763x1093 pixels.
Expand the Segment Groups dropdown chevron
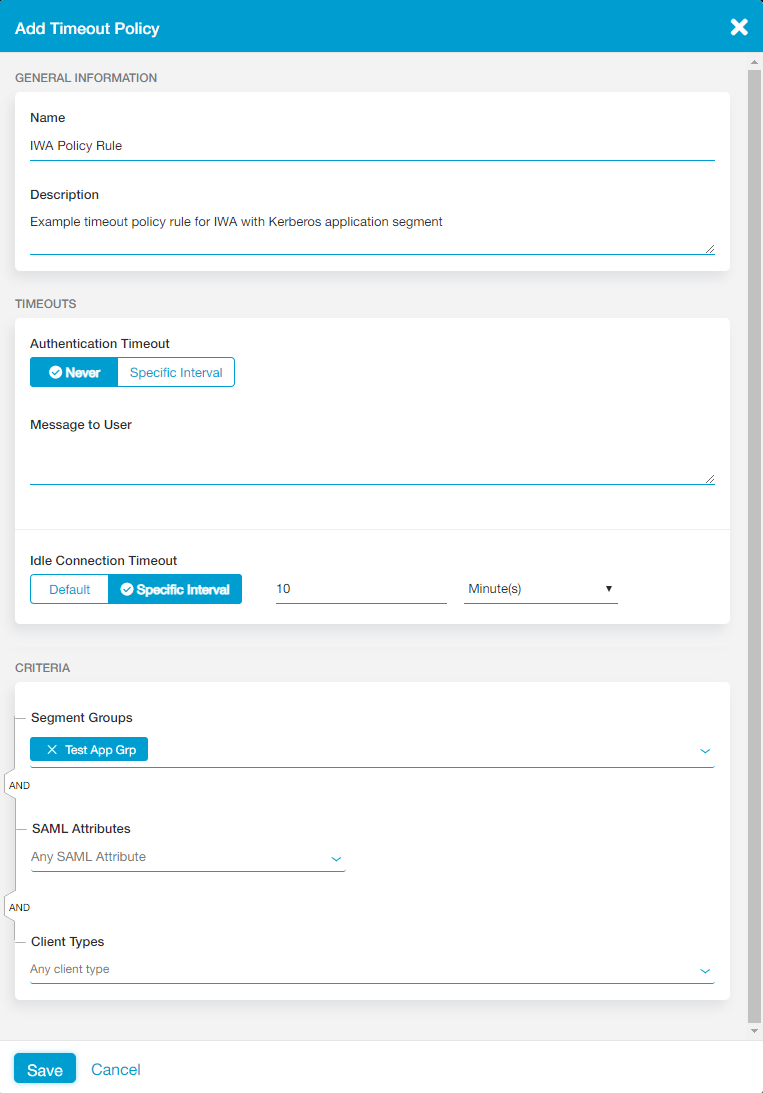pyautogui.click(x=704, y=751)
